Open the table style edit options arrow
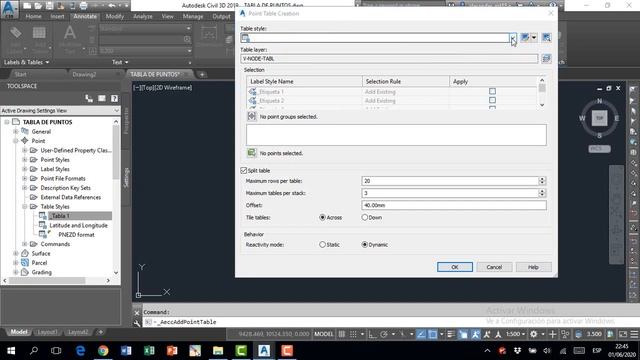The width and height of the screenshot is (640, 360). (534, 38)
